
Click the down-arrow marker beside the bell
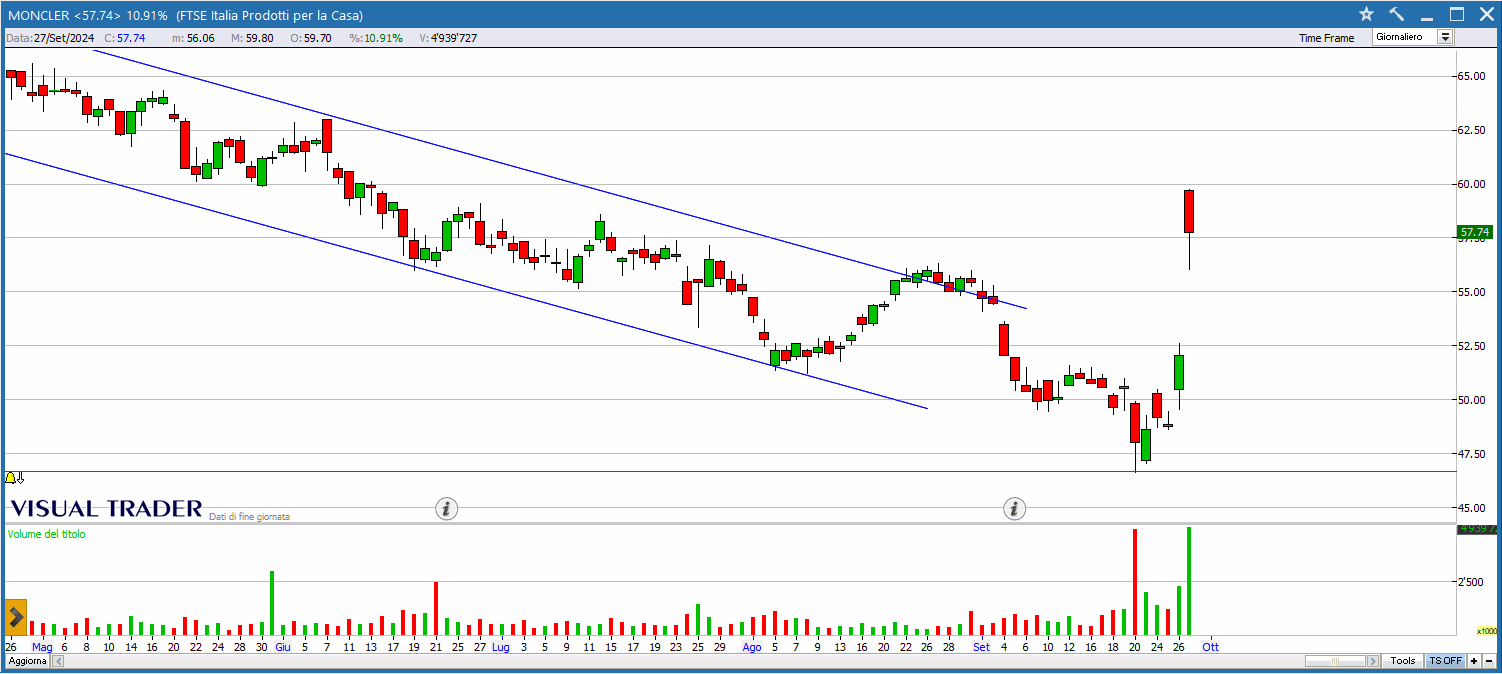(20, 478)
